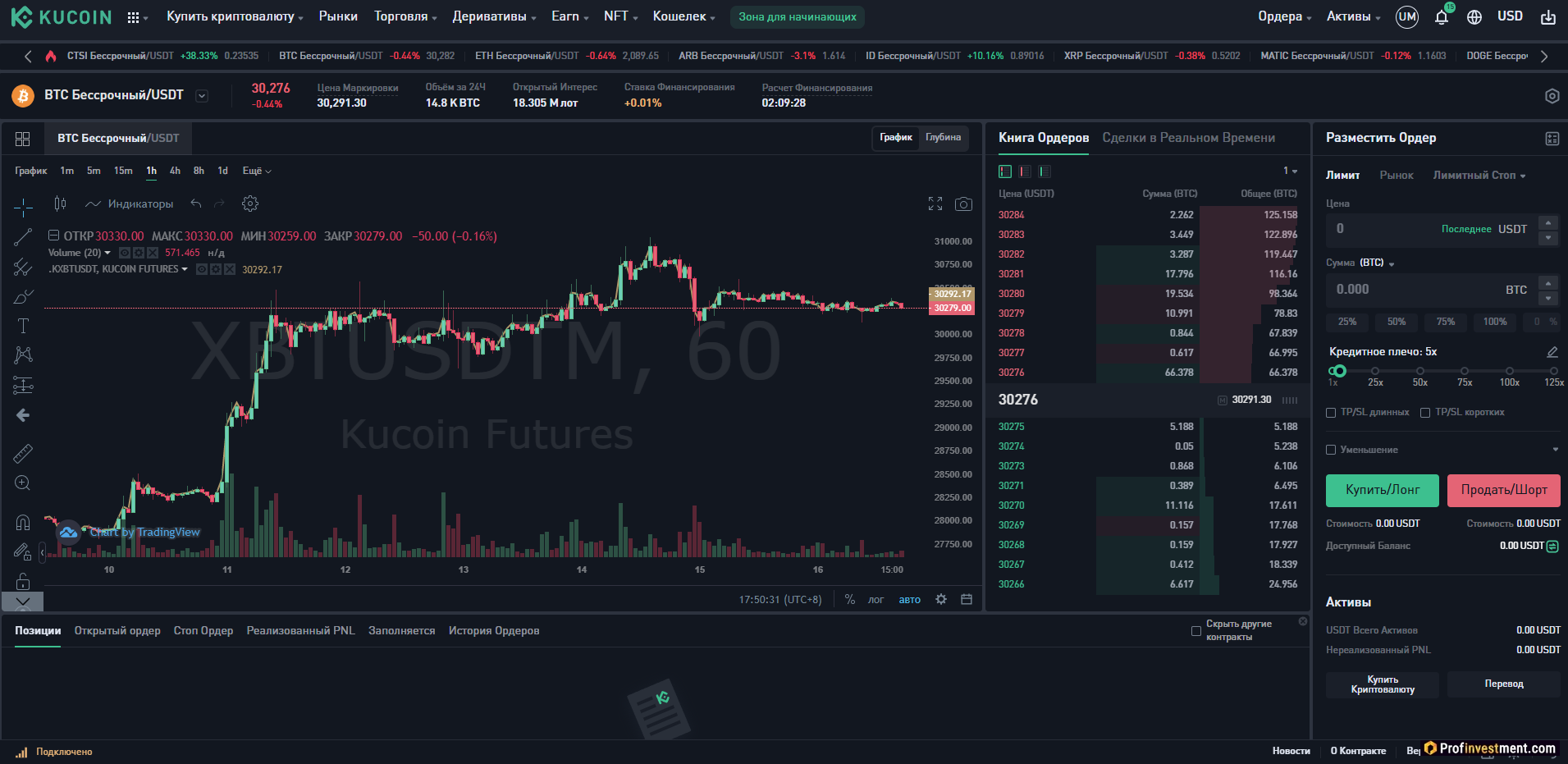Click the Продать/Шорт button

pos(1503,490)
